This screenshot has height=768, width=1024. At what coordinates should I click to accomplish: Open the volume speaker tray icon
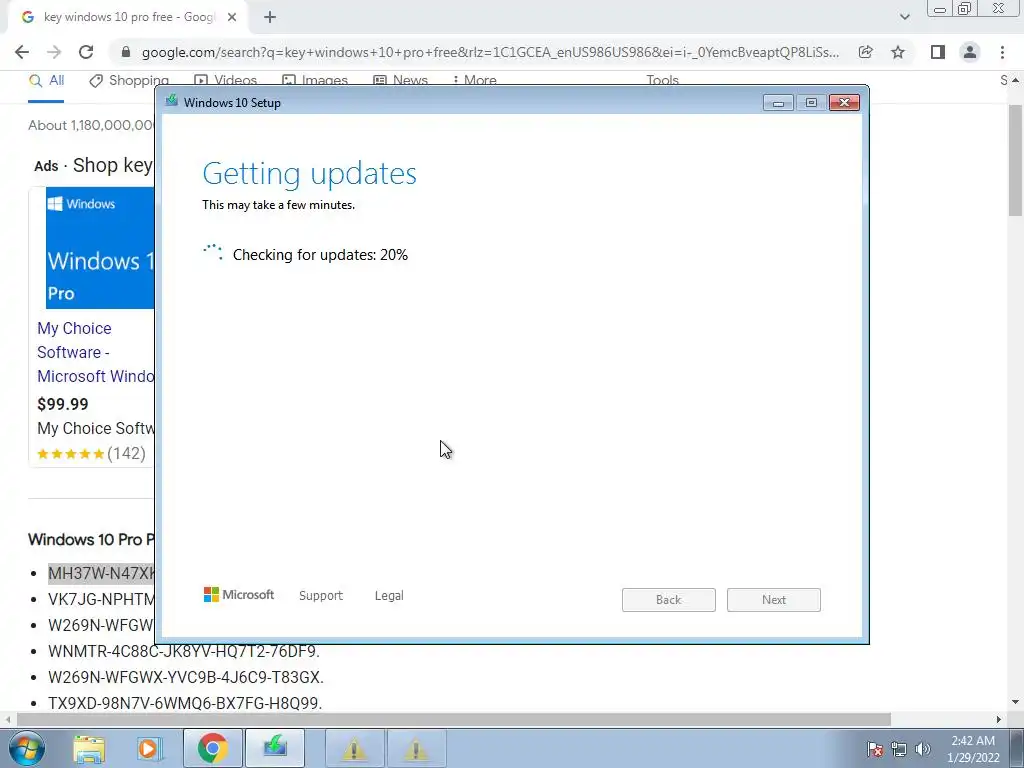[923, 749]
